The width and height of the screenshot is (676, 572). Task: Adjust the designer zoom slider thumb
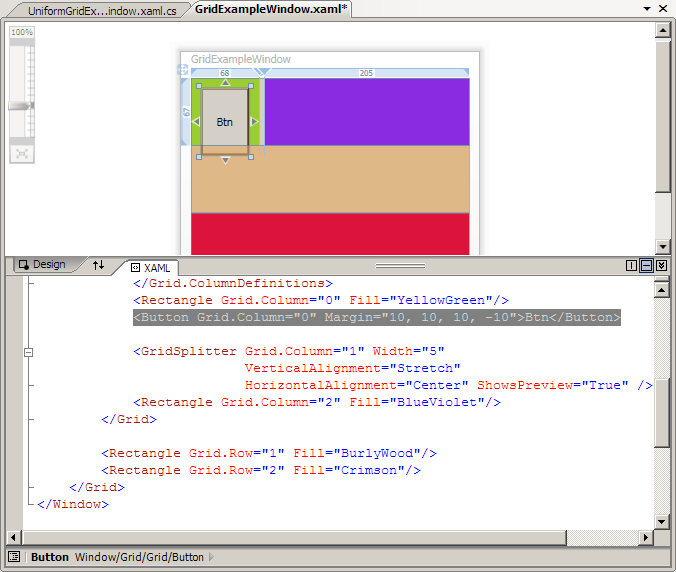coord(21,106)
